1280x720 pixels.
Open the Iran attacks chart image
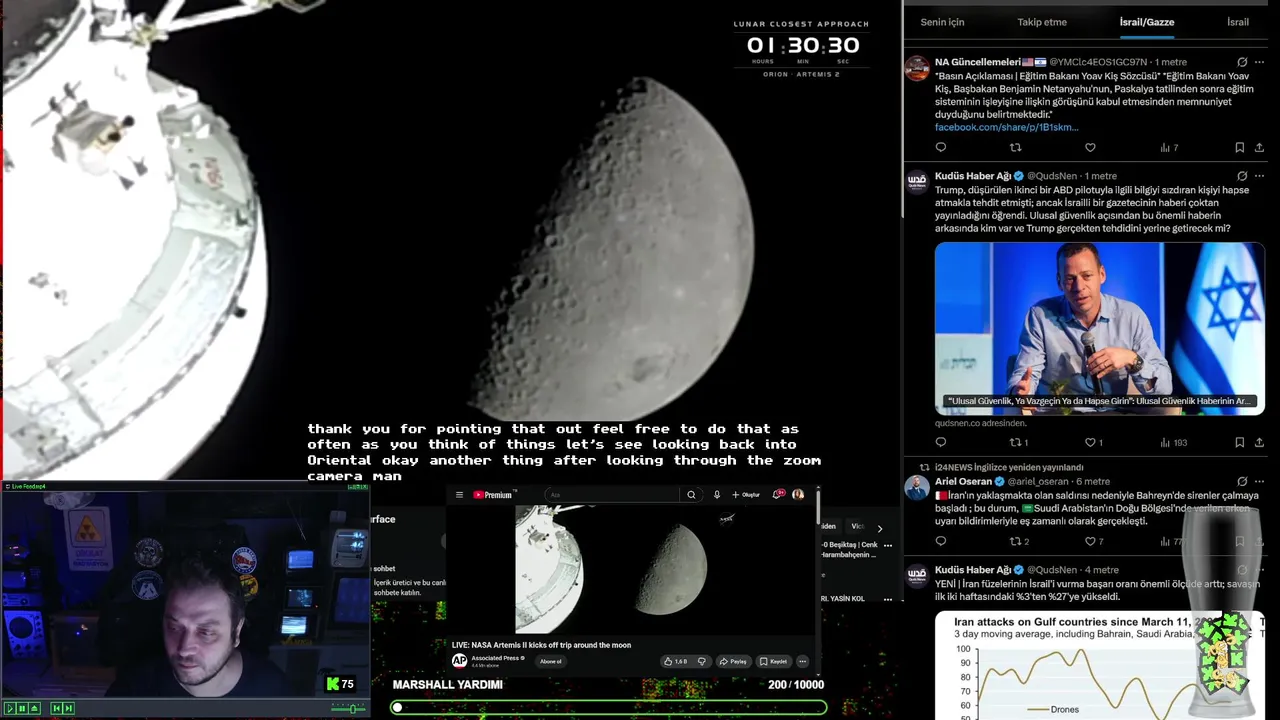click(1099, 665)
